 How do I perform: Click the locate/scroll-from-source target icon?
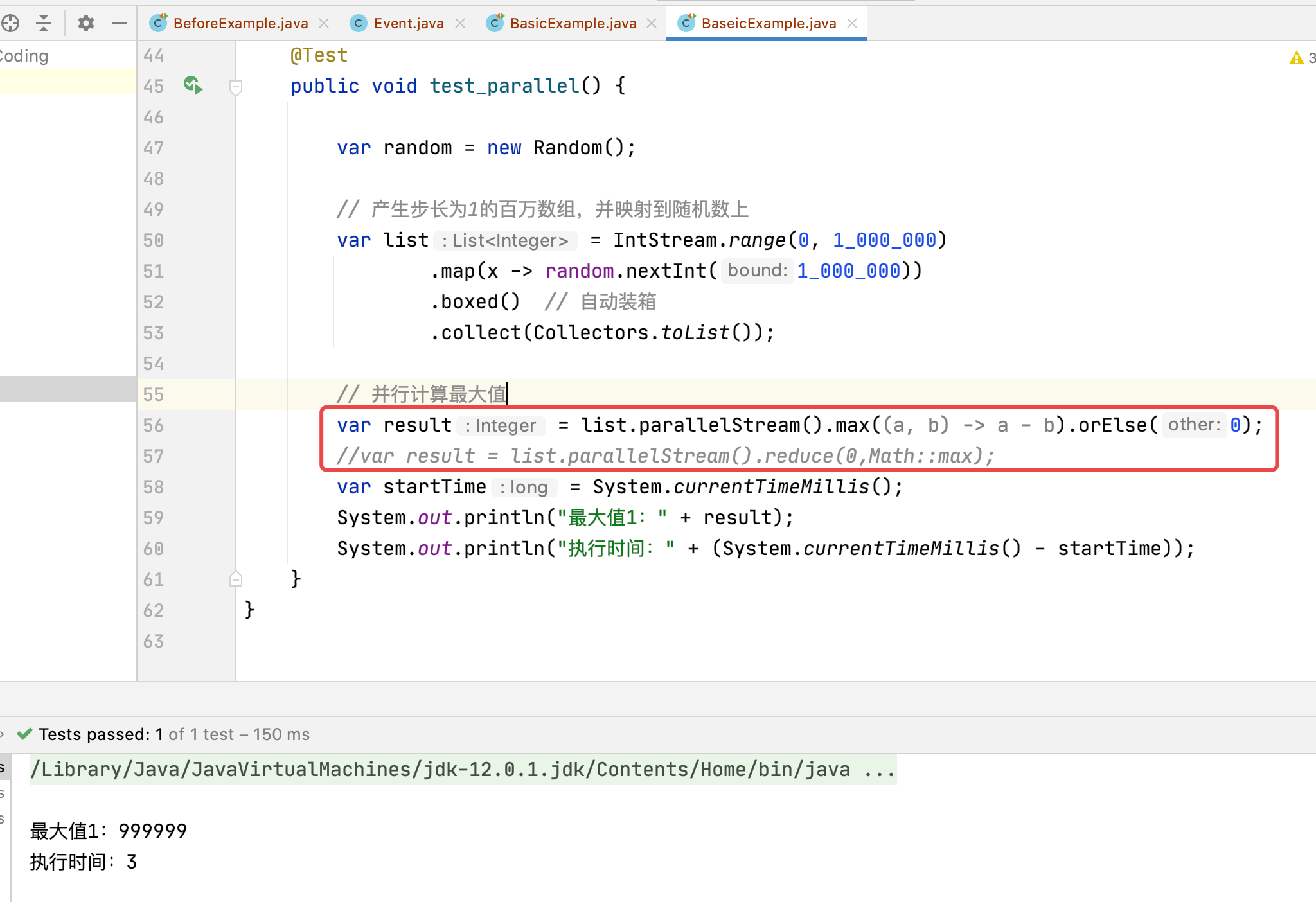tap(10, 24)
